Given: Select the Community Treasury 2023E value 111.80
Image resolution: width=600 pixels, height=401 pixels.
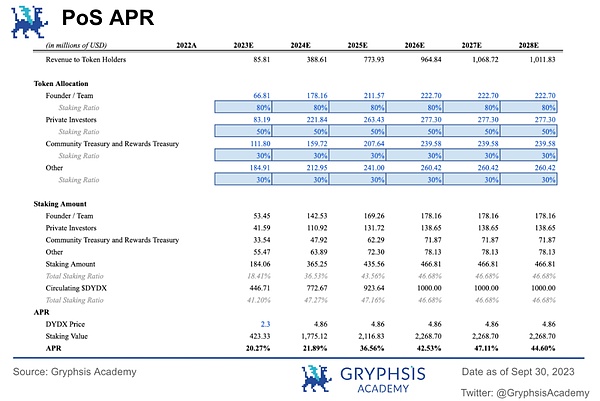Looking at the screenshot, I should click(x=254, y=142).
